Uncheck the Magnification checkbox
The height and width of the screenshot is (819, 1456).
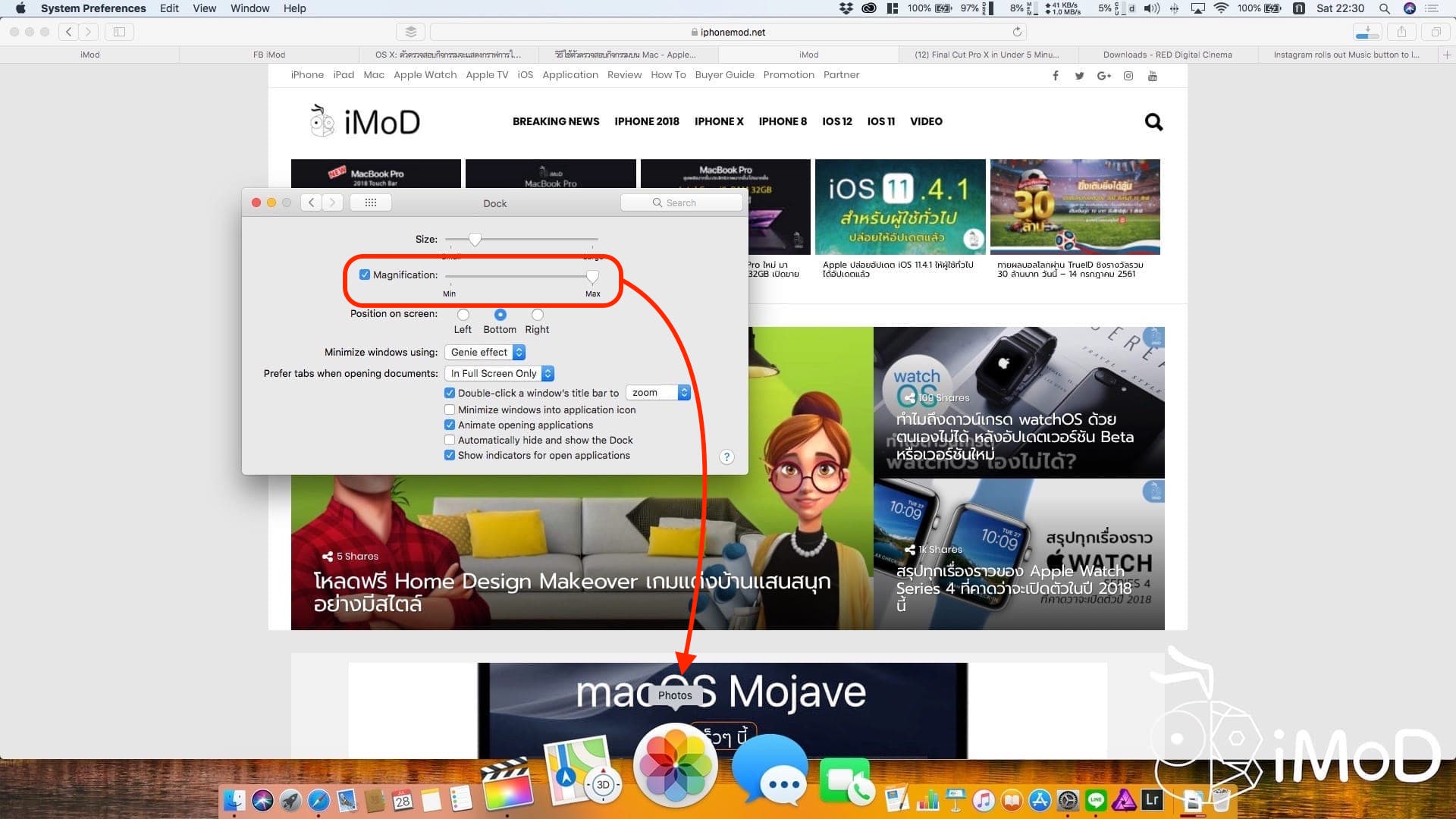365,274
